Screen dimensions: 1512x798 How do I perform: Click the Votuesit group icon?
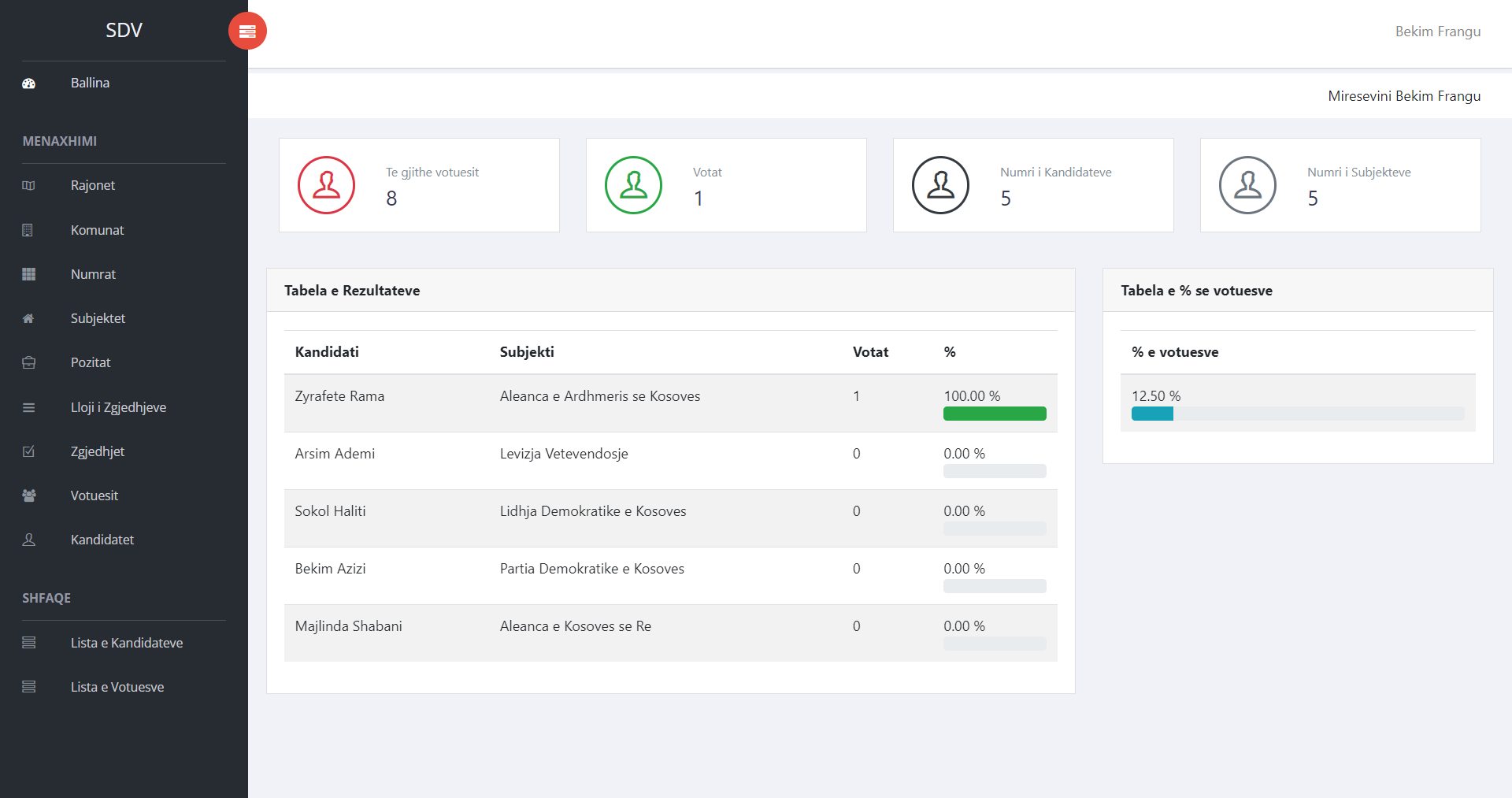tap(28, 496)
